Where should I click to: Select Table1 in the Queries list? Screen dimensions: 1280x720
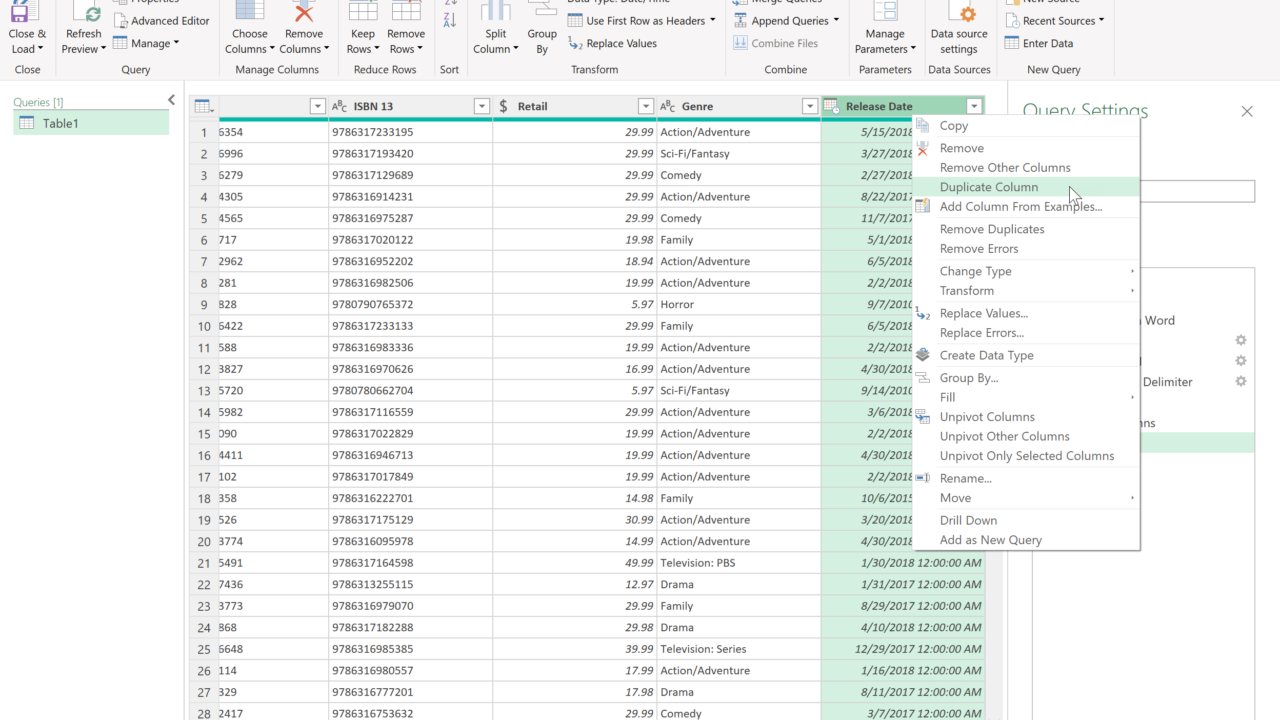[60, 123]
